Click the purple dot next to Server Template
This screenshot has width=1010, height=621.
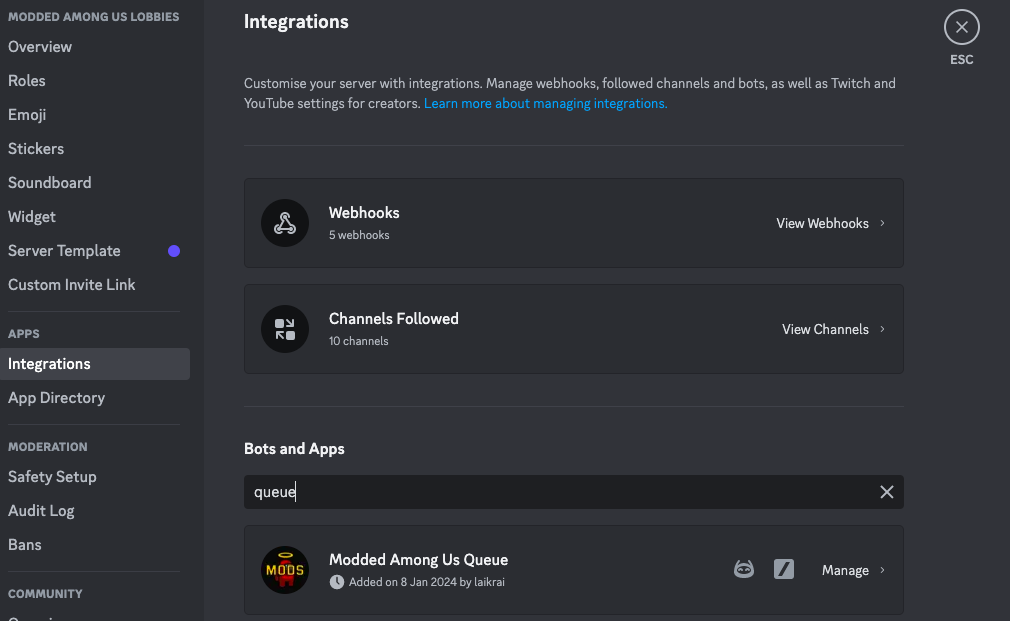(174, 251)
